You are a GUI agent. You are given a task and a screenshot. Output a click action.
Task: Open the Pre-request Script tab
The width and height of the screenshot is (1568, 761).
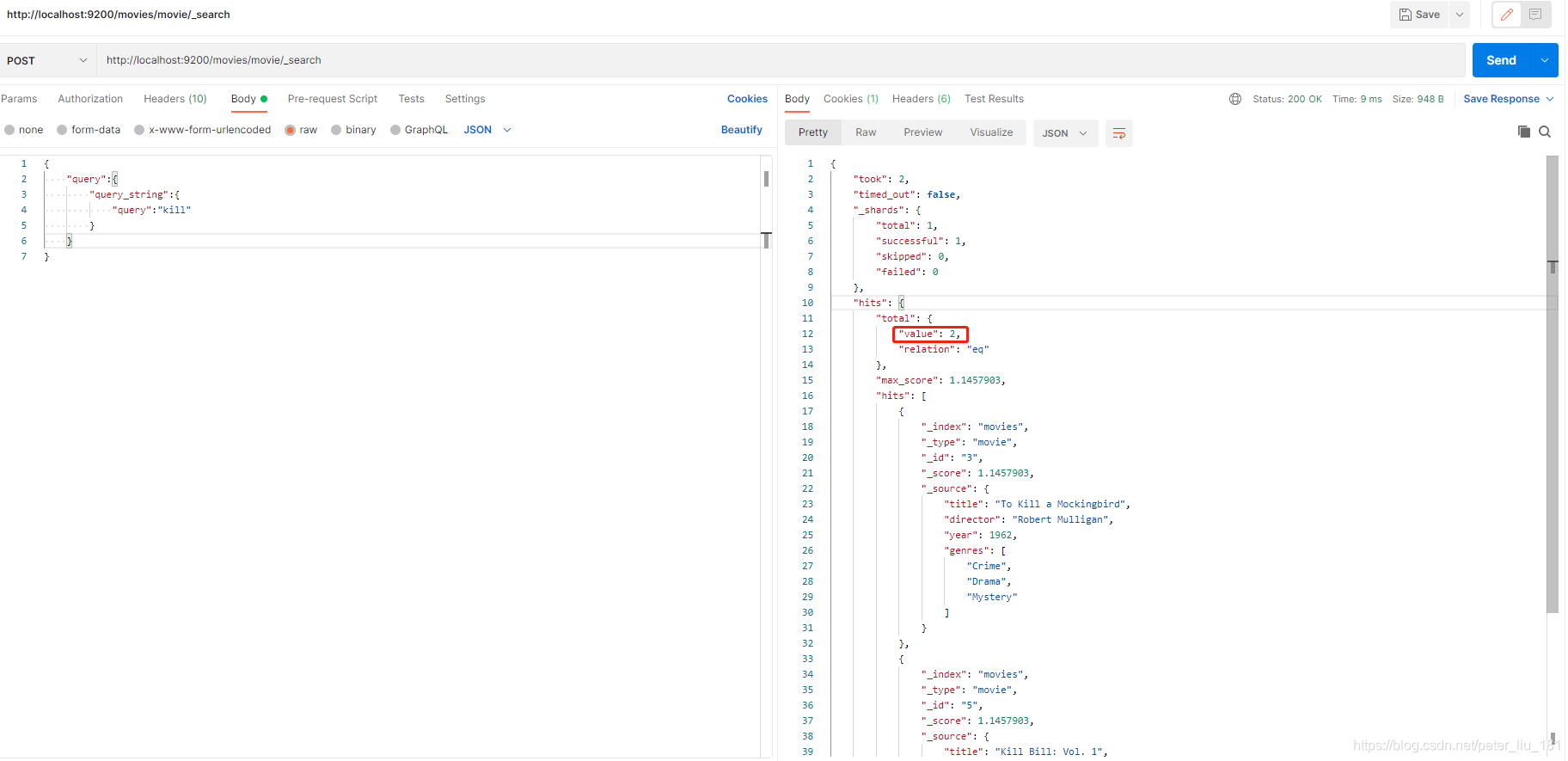[333, 99]
